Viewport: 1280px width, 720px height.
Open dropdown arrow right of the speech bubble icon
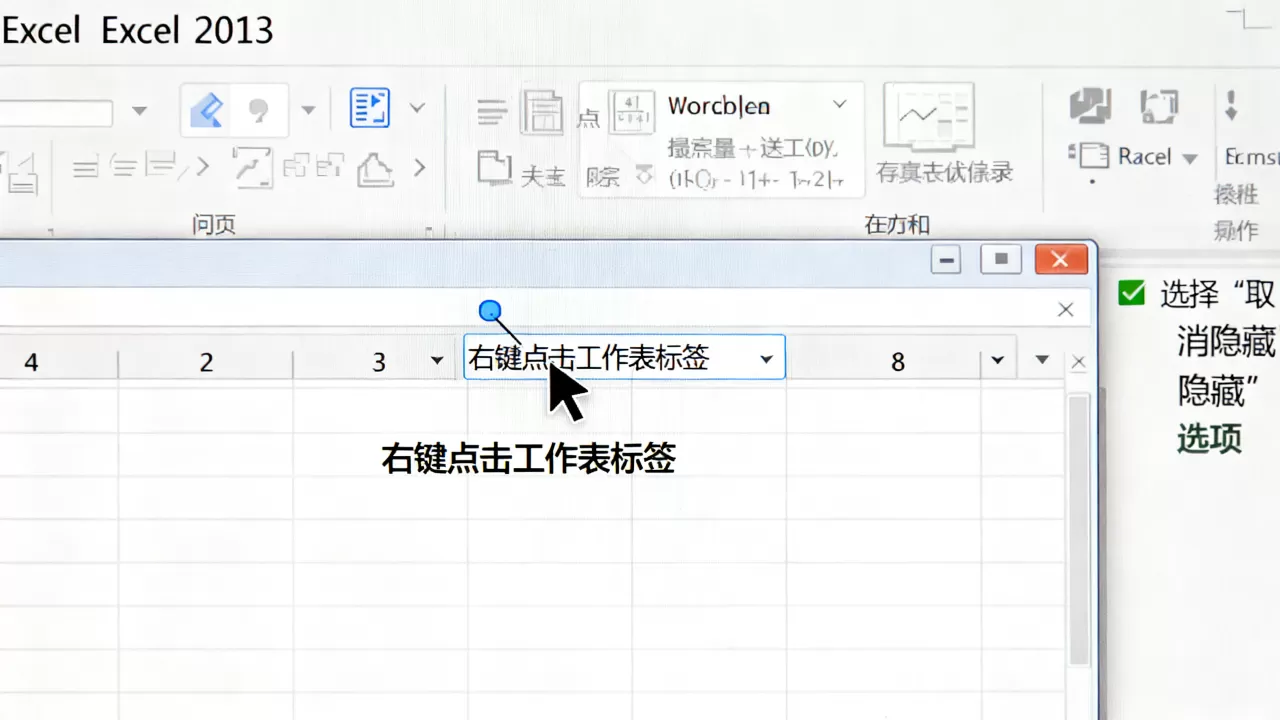308,110
